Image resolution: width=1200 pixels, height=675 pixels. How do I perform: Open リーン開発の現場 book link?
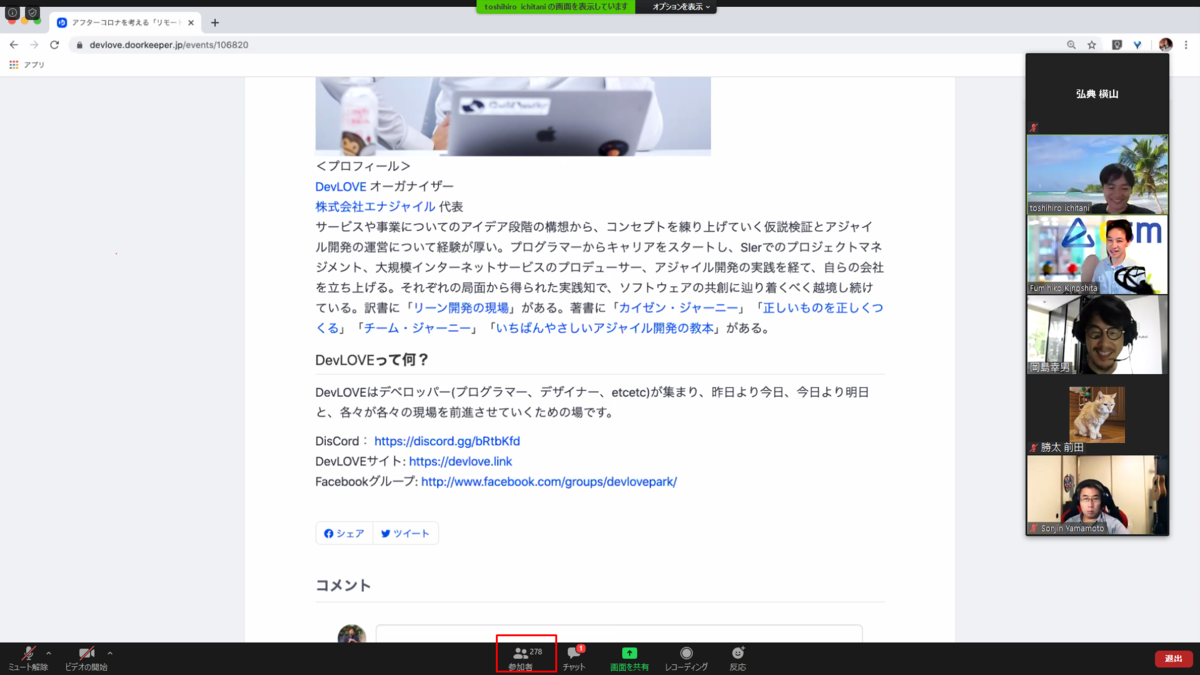(x=461, y=307)
